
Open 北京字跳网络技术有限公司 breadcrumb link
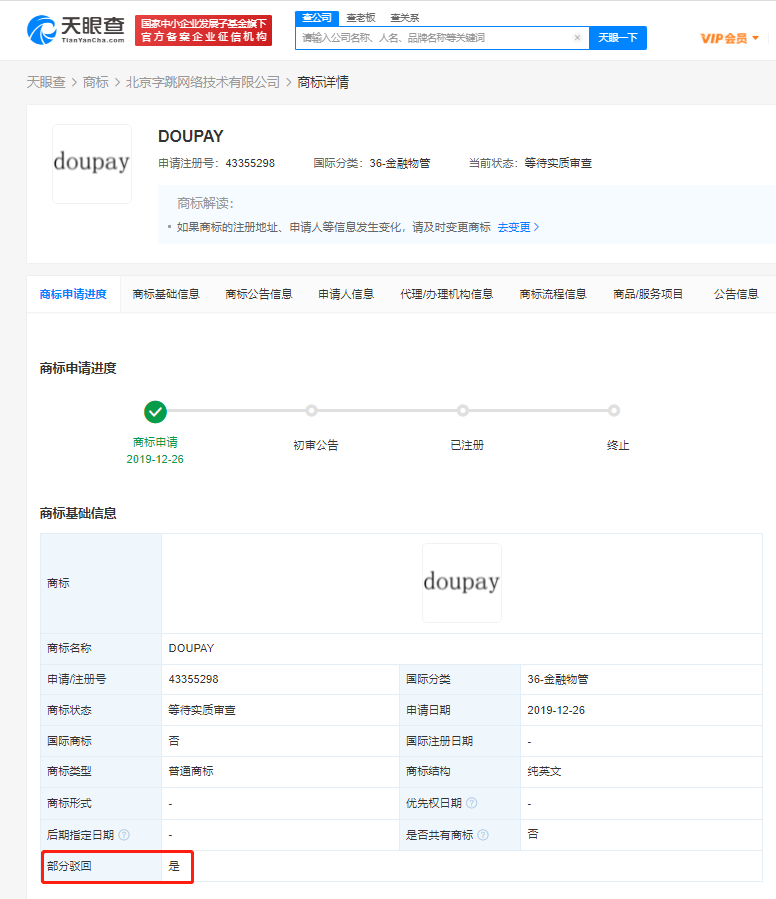click(203, 83)
